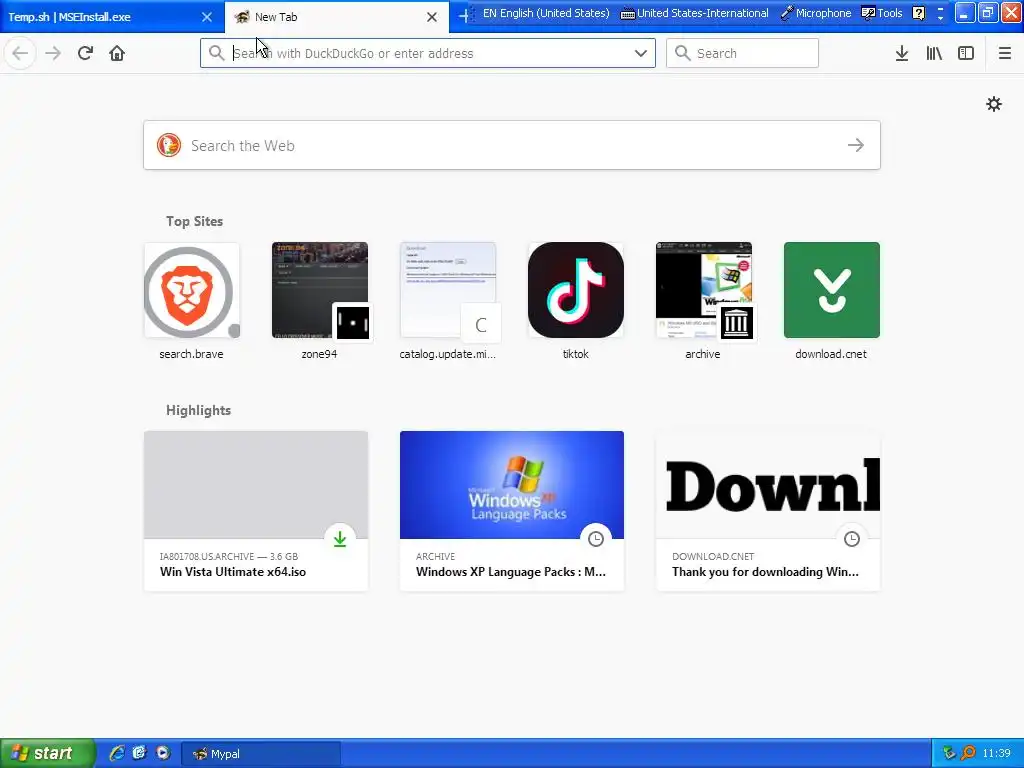Focus the toolbar Search box
1024x768 pixels.
tap(742, 53)
